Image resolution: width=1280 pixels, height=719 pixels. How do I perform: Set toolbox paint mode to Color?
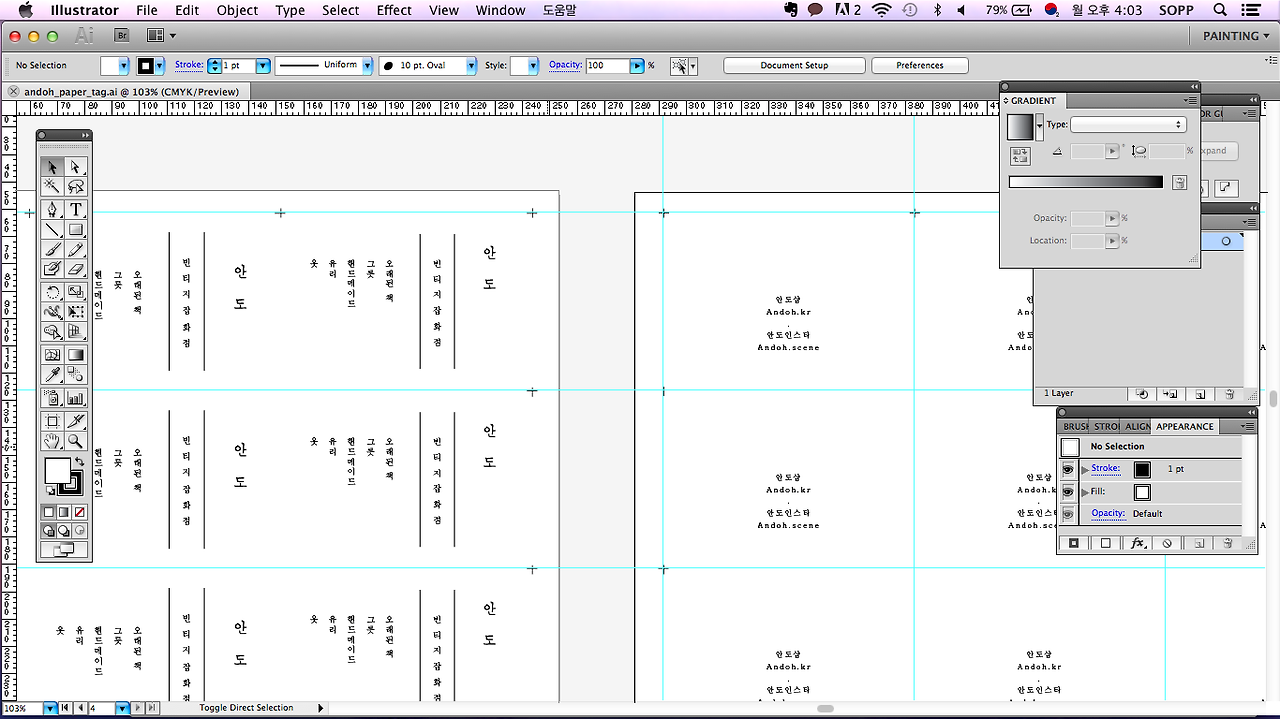point(48,512)
